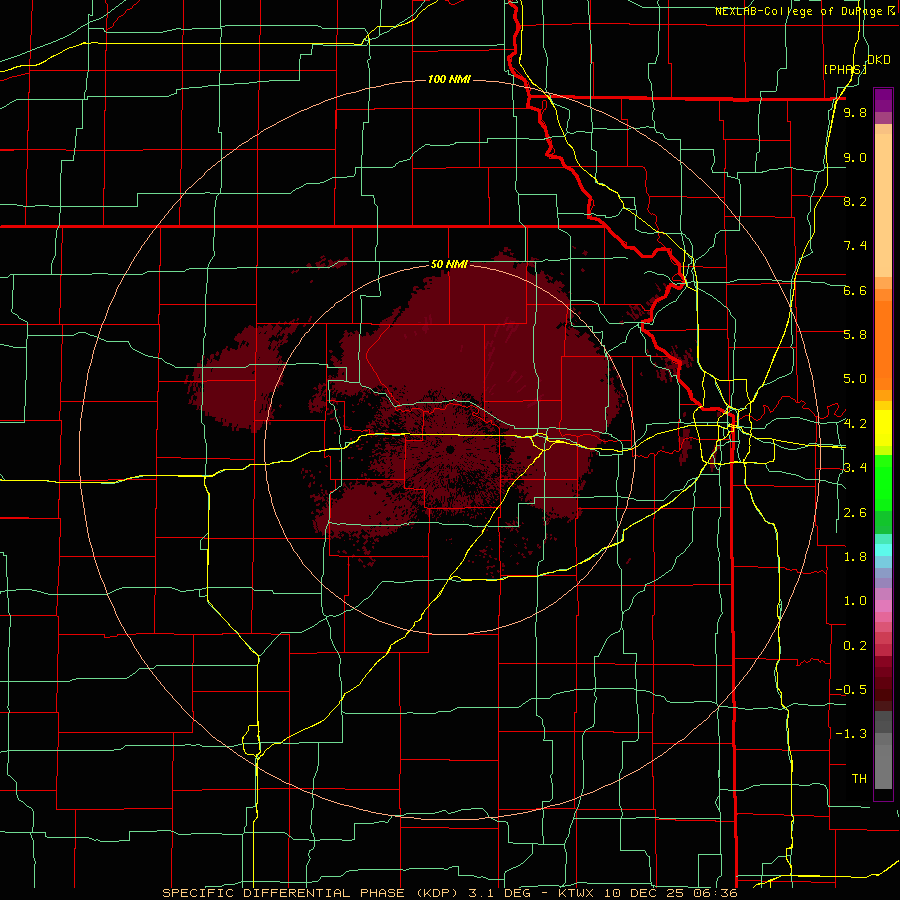Click the -0.5 value on the scale
This screenshot has width=900, height=900.
(851, 690)
